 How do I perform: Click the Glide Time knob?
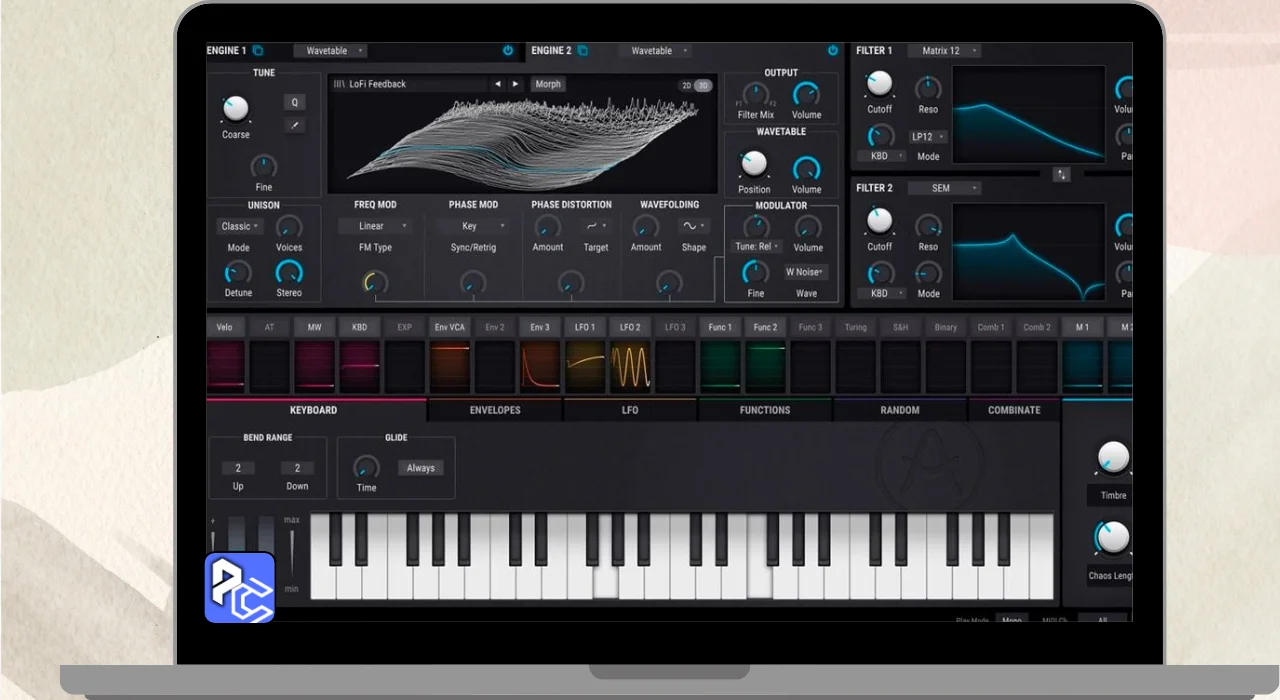click(367, 467)
